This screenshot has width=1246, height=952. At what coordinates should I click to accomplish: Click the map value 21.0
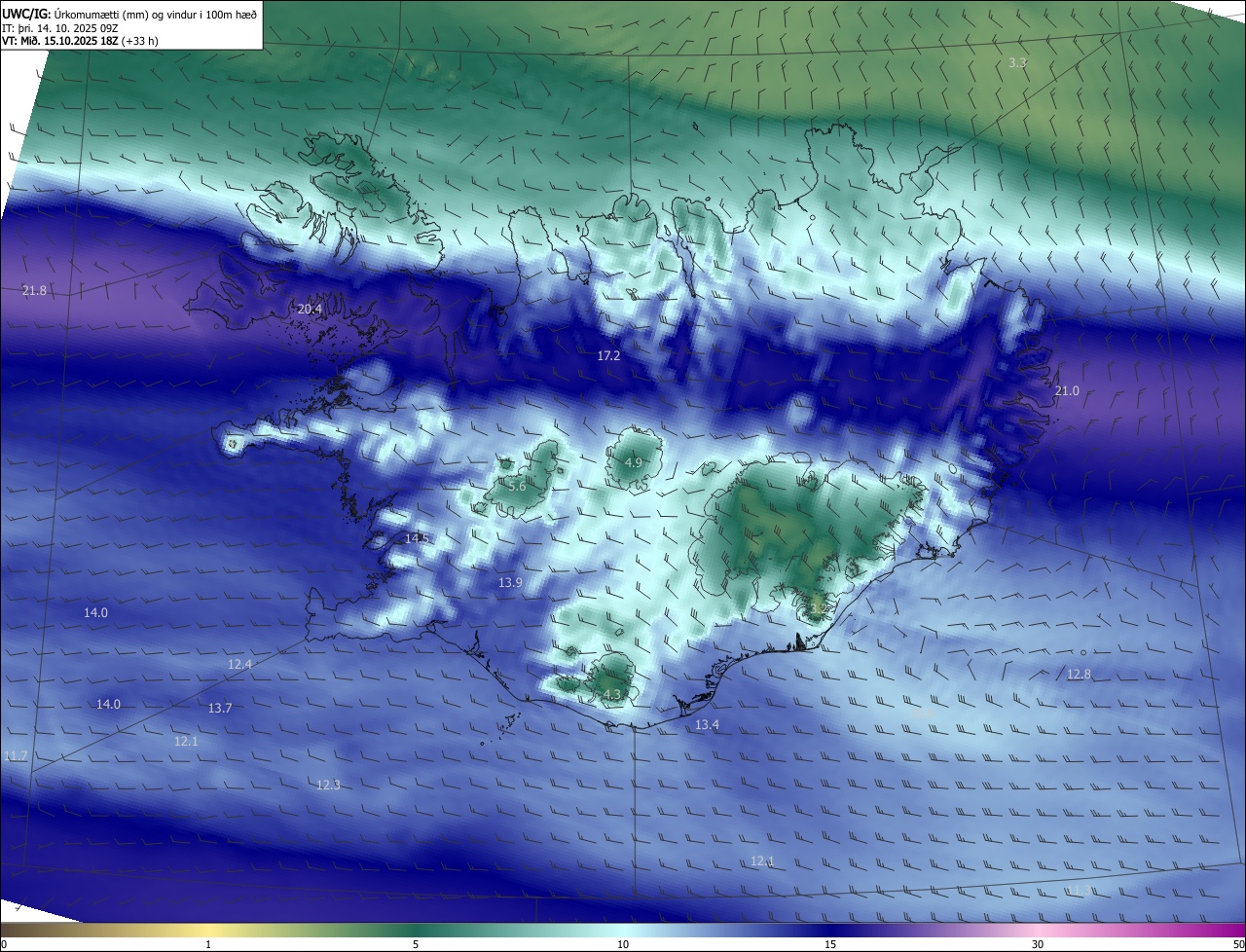coord(1067,390)
